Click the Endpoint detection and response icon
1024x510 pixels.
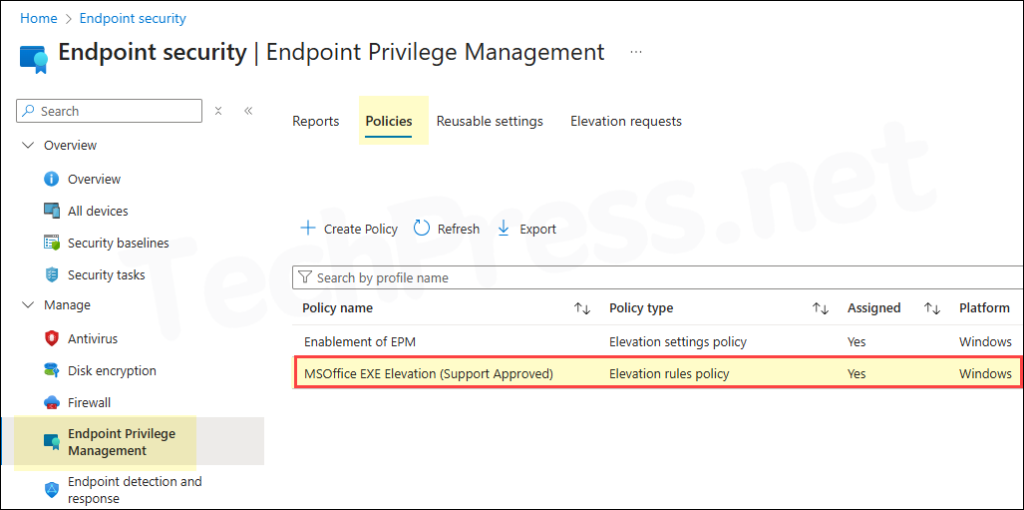click(52, 490)
